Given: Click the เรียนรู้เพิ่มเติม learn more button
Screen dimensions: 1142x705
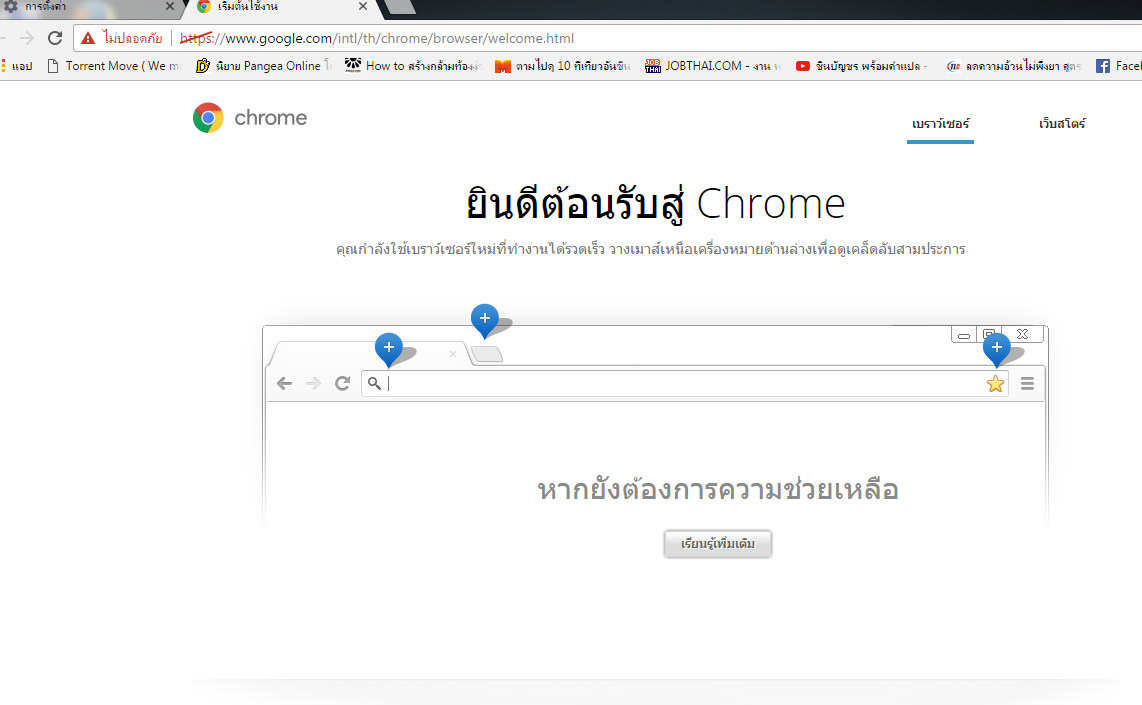Looking at the screenshot, I should click(717, 544).
